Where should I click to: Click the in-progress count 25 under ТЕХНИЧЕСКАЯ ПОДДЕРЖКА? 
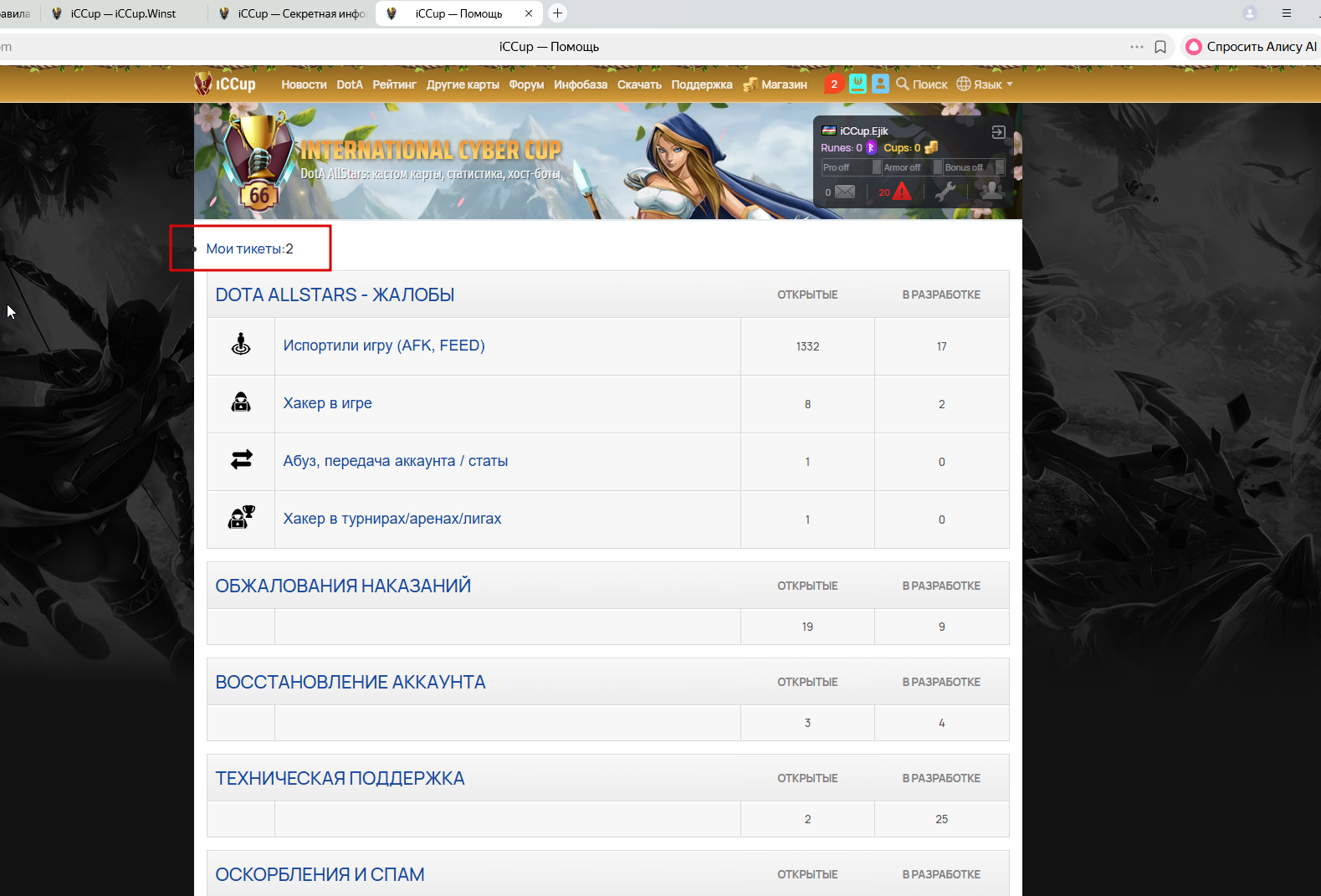tap(941, 819)
